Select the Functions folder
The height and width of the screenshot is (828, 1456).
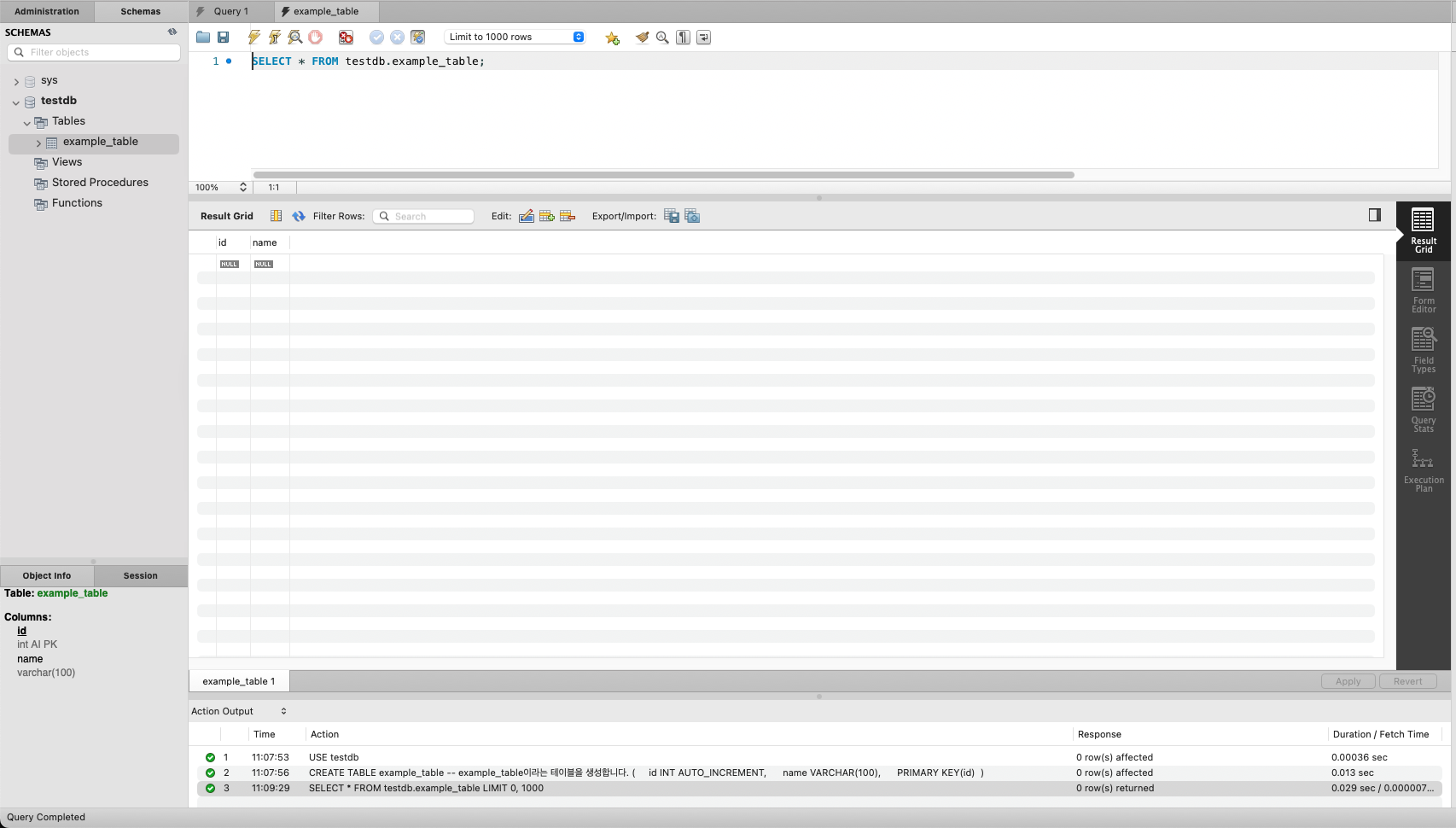[x=77, y=203]
